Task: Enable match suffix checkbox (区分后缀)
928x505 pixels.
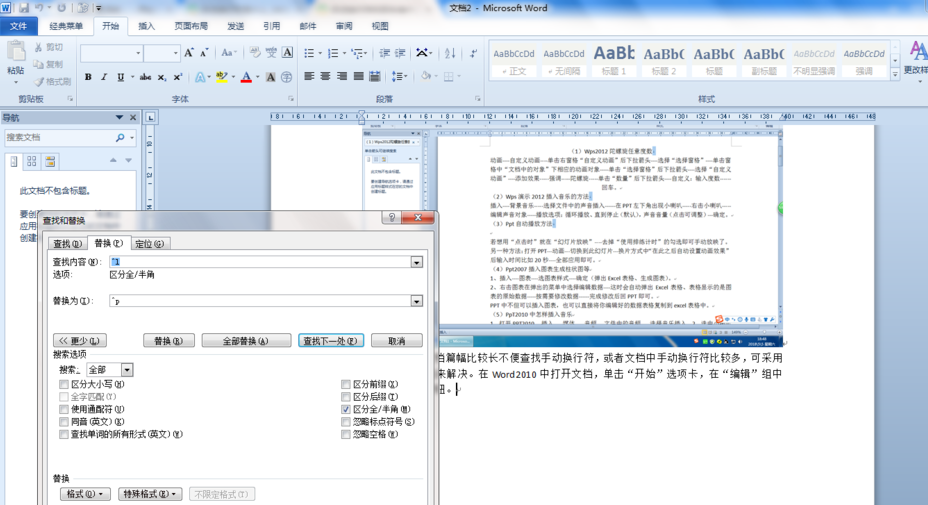Action: (346, 397)
